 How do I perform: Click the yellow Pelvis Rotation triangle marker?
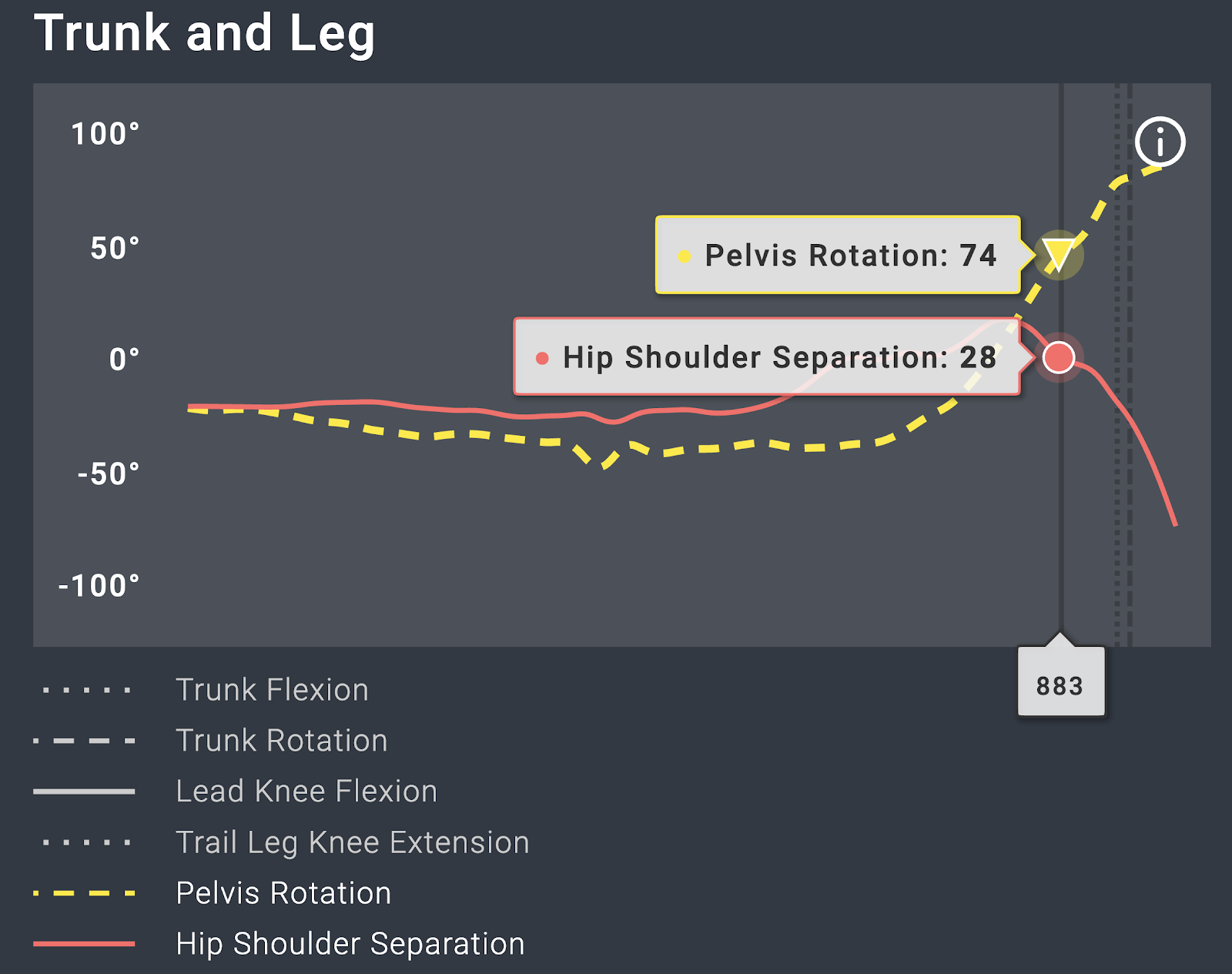point(1059,255)
